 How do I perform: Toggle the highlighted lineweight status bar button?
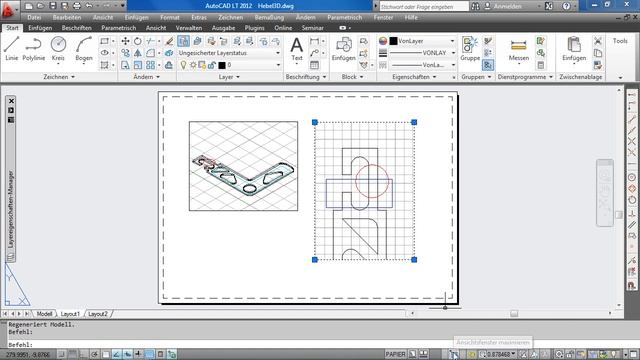(150, 354)
